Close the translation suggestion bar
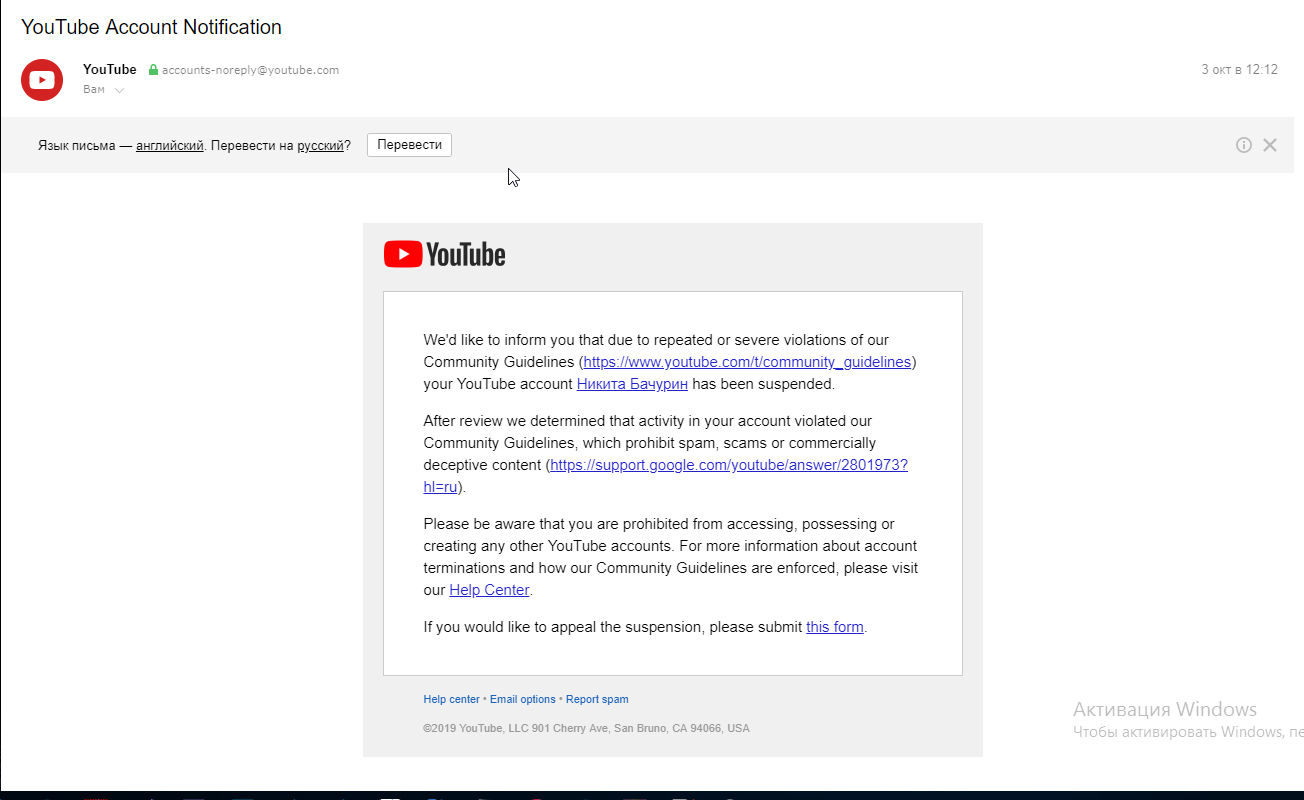 pyautogui.click(x=1270, y=145)
